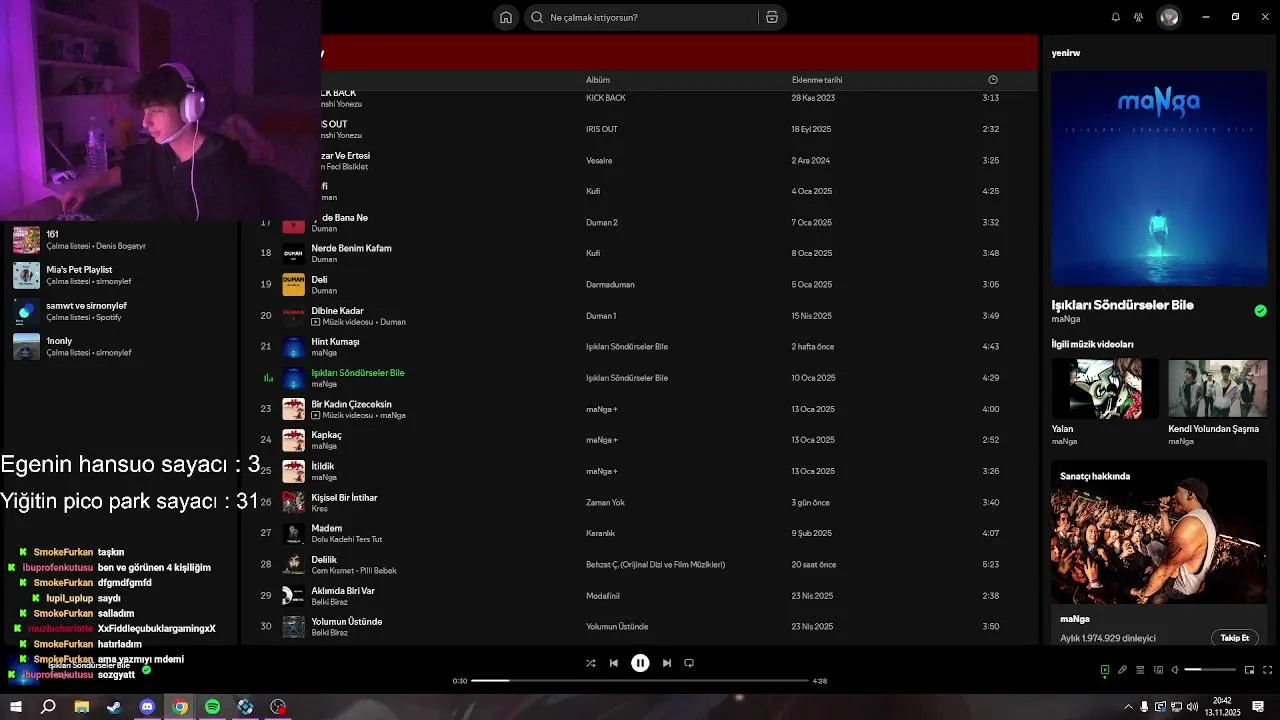Open Windows taskbar search
Image resolution: width=1280 pixels, height=720 pixels.
click(48, 707)
